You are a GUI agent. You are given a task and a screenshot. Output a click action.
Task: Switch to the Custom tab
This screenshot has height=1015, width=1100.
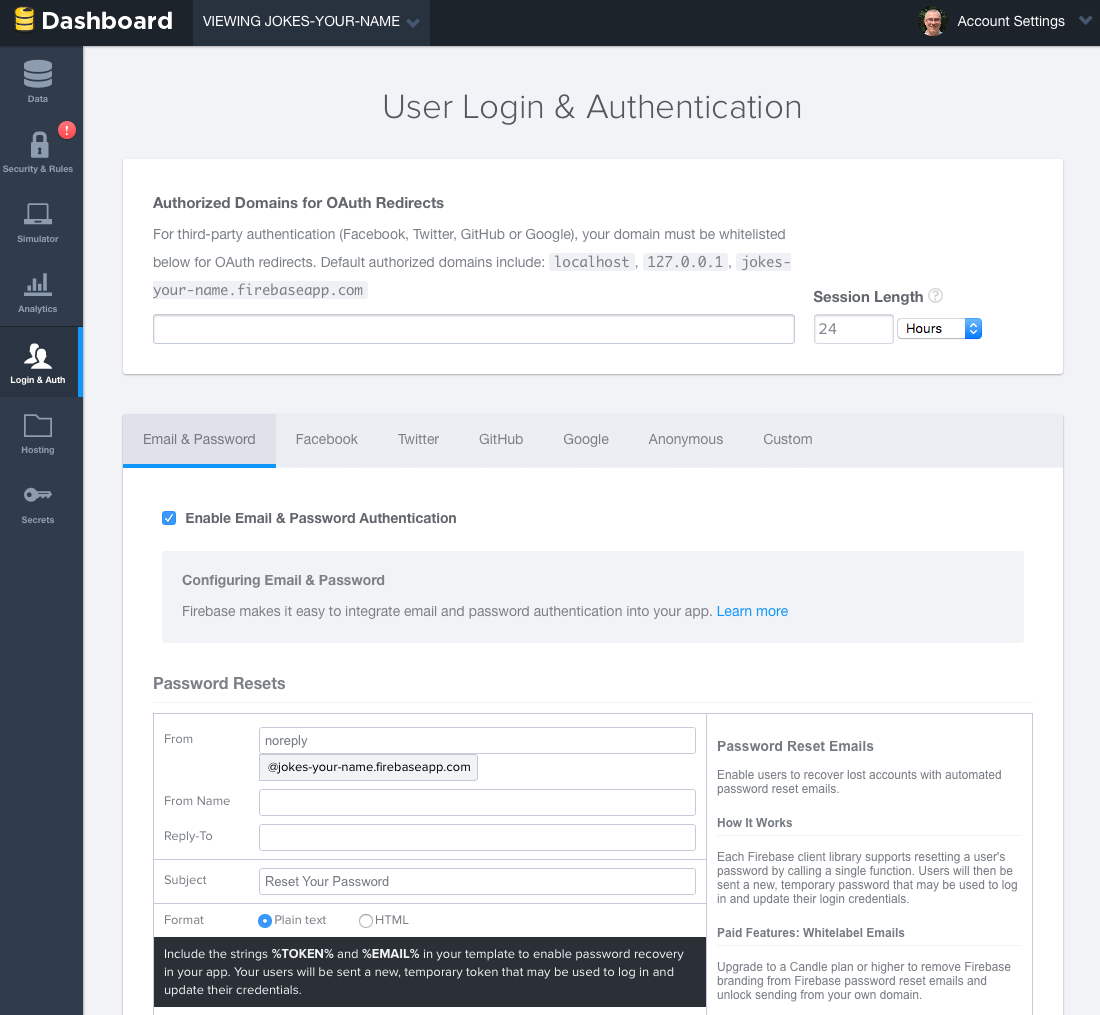tap(788, 440)
